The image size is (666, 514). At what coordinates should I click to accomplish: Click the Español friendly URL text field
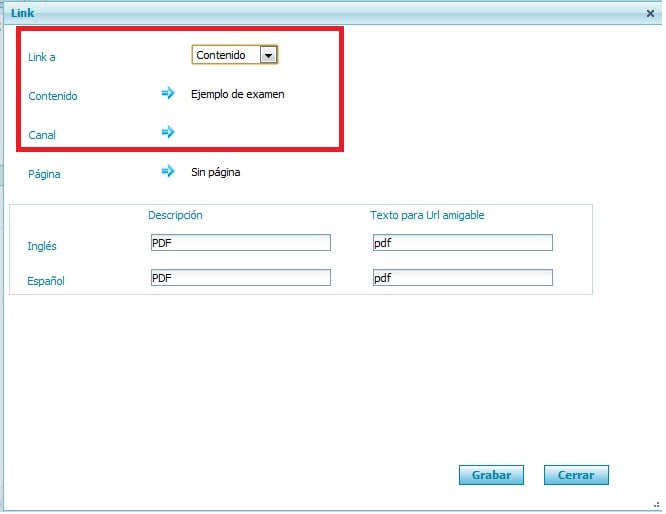461,278
